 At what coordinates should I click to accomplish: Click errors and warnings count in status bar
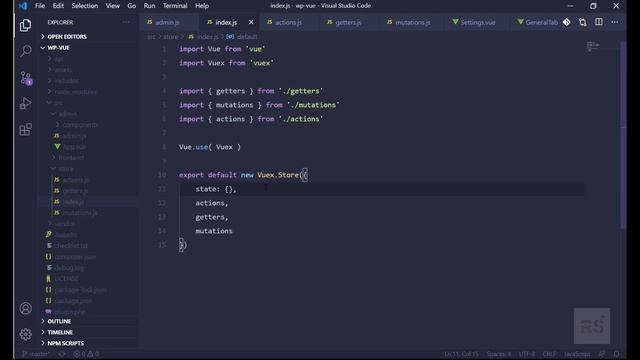[x=86, y=354]
